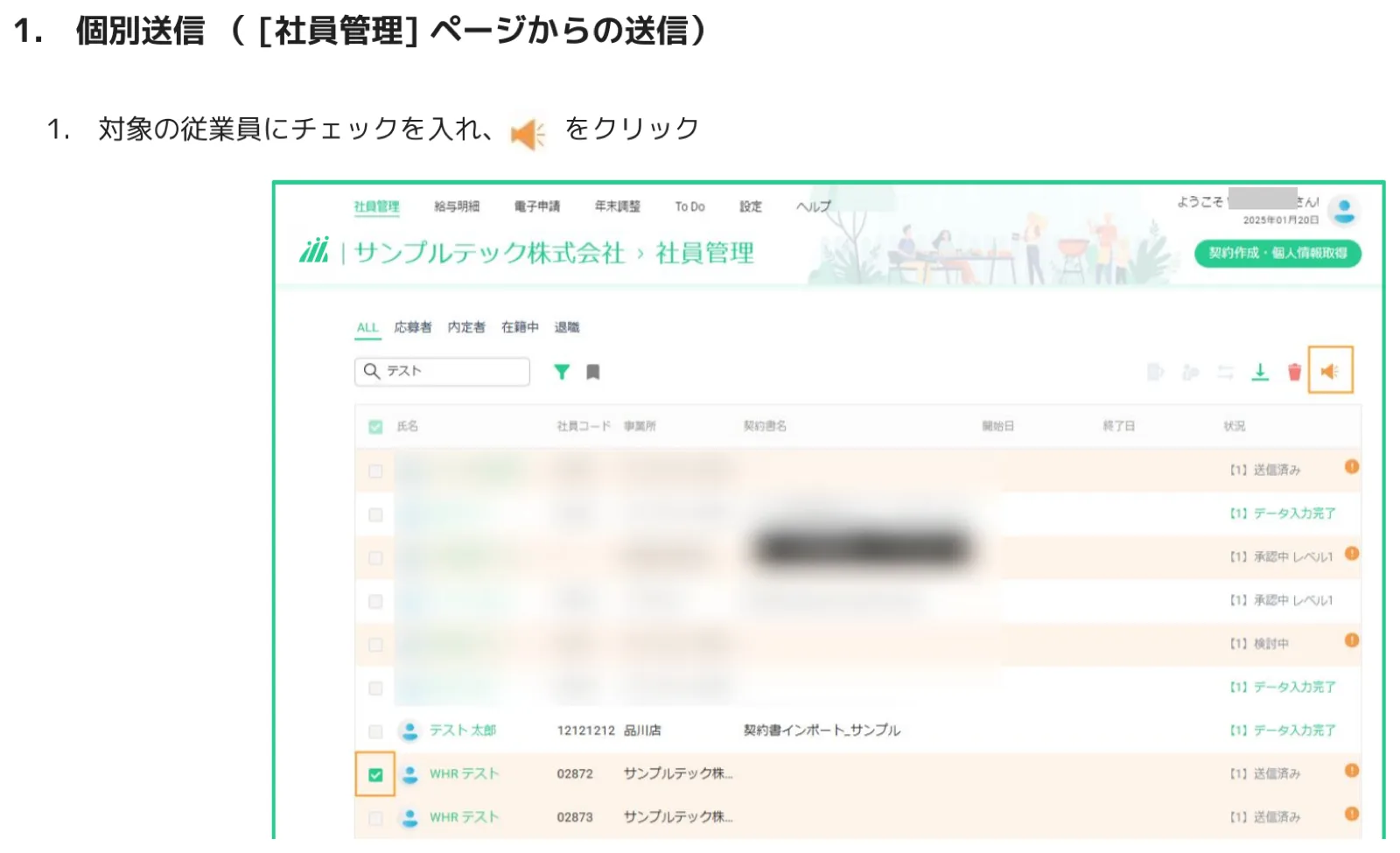Click the 開始日 column header

(x=998, y=426)
